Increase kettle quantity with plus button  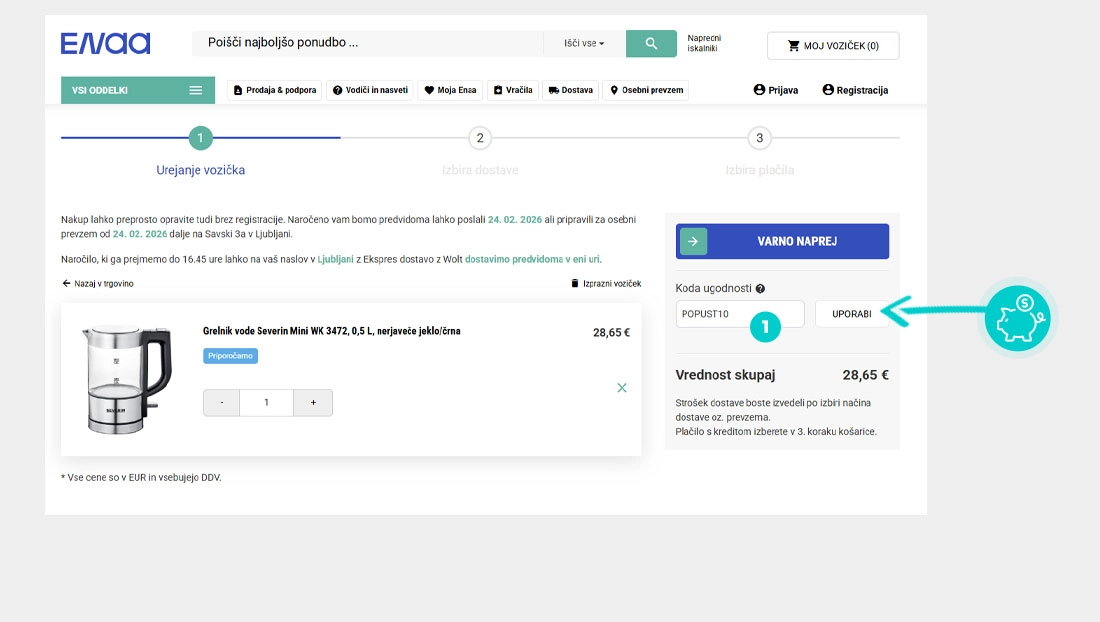click(x=313, y=403)
